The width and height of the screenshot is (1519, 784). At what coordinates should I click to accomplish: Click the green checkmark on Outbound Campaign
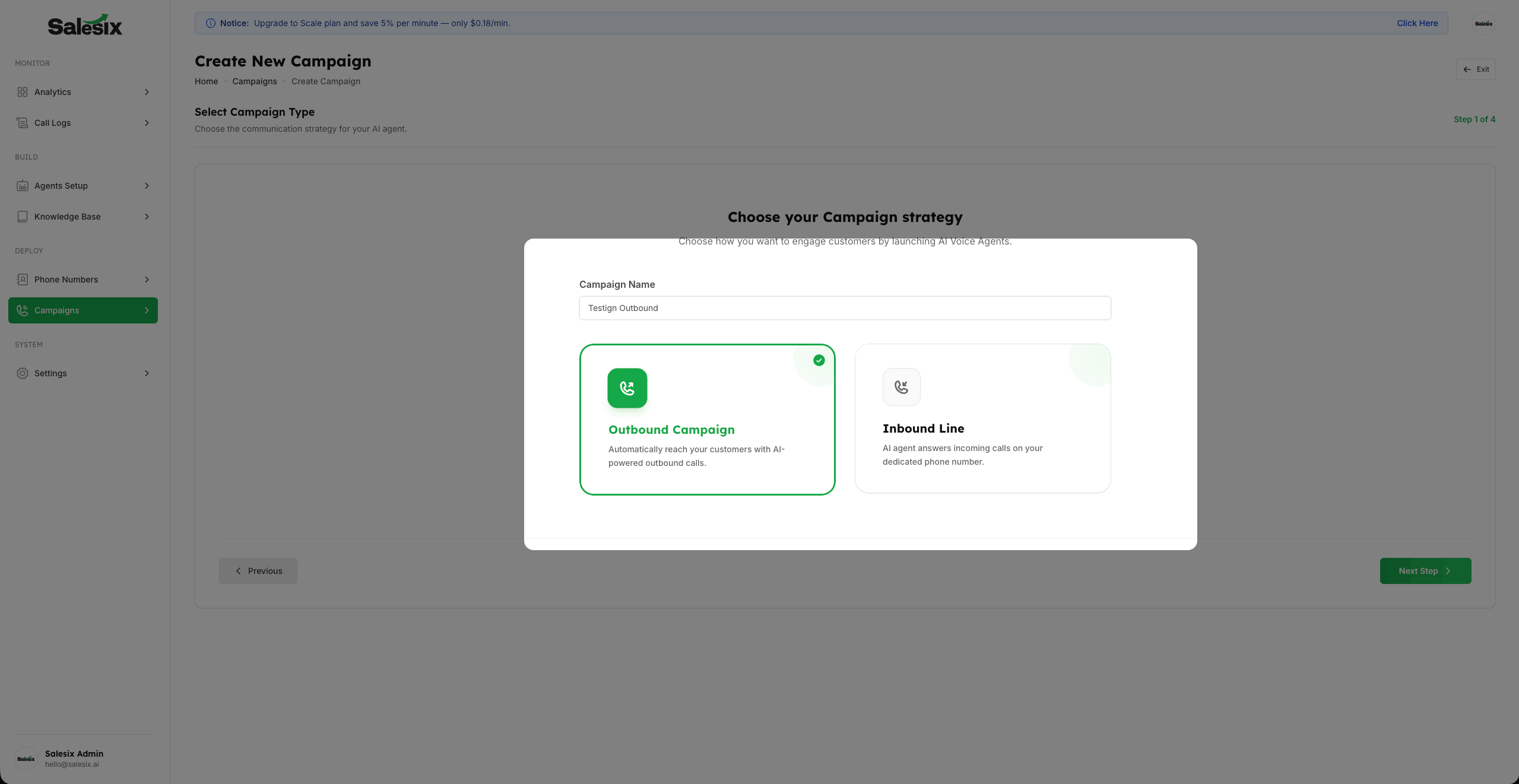819,360
